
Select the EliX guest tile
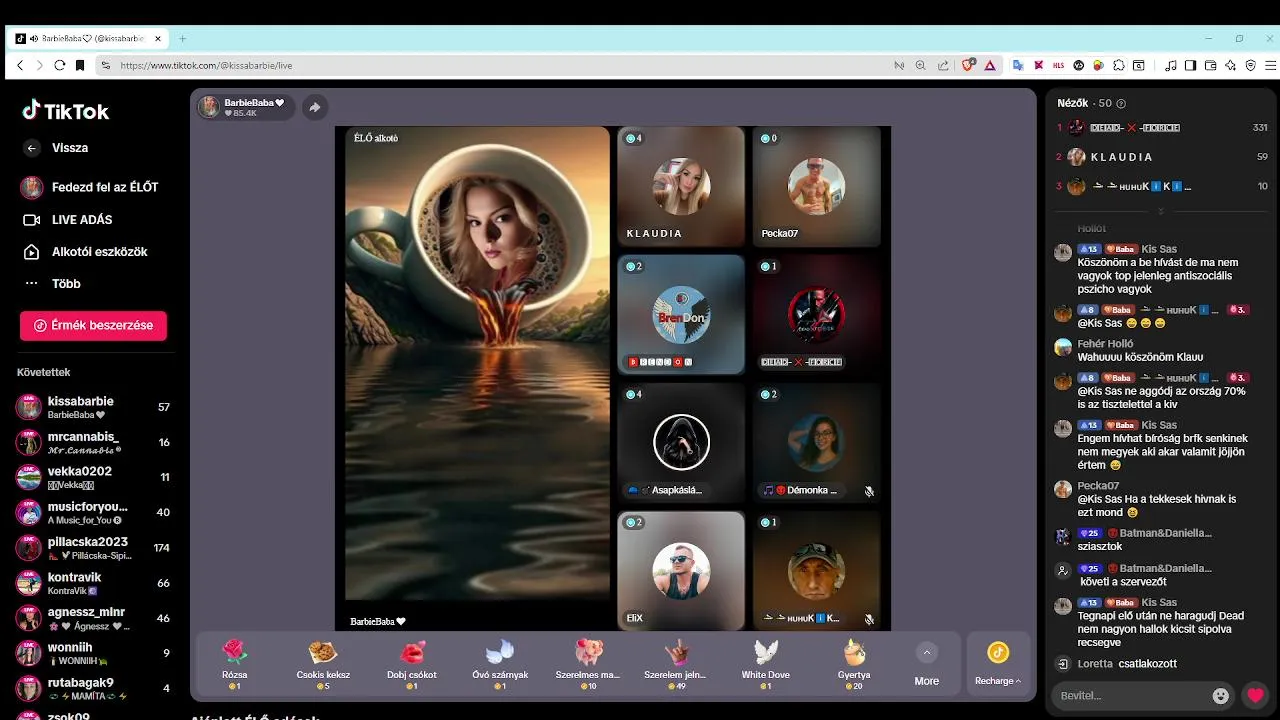[681, 570]
